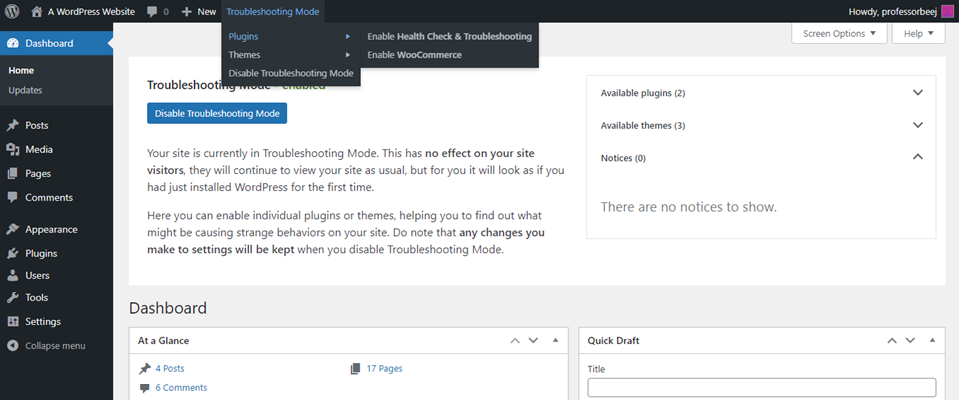959x400 pixels.
Task: Open Posts from the sidebar
Action: coord(37,126)
